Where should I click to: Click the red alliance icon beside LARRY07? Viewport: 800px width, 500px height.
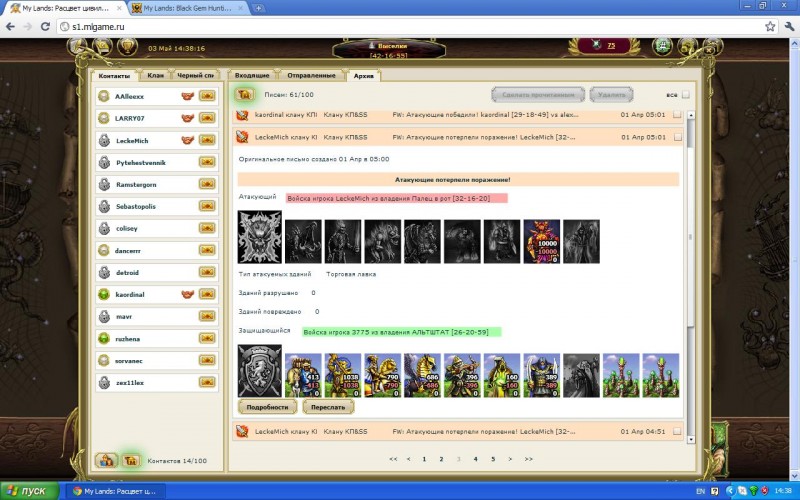click(x=188, y=118)
